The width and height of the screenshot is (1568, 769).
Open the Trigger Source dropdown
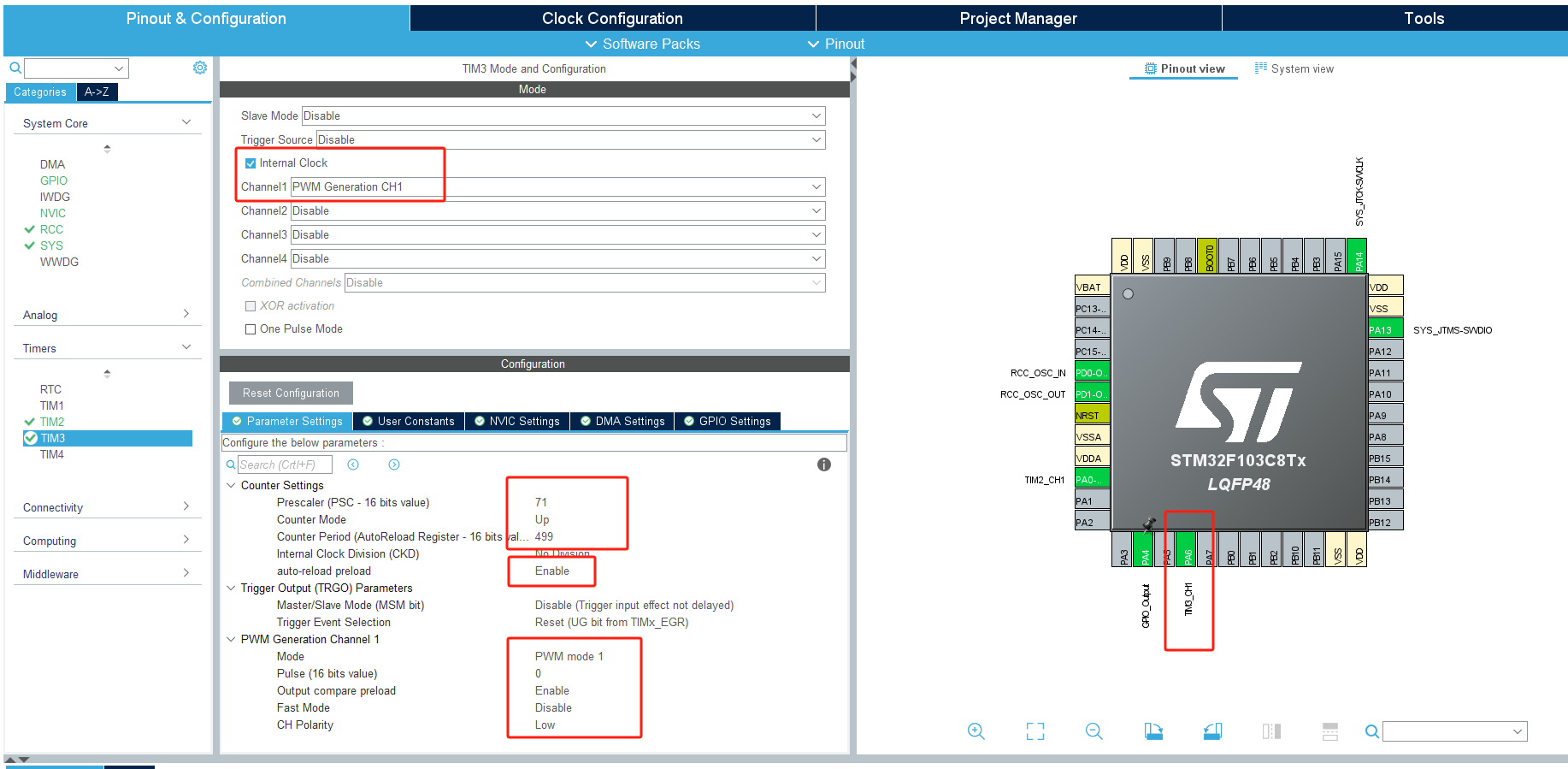[x=570, y=139]
